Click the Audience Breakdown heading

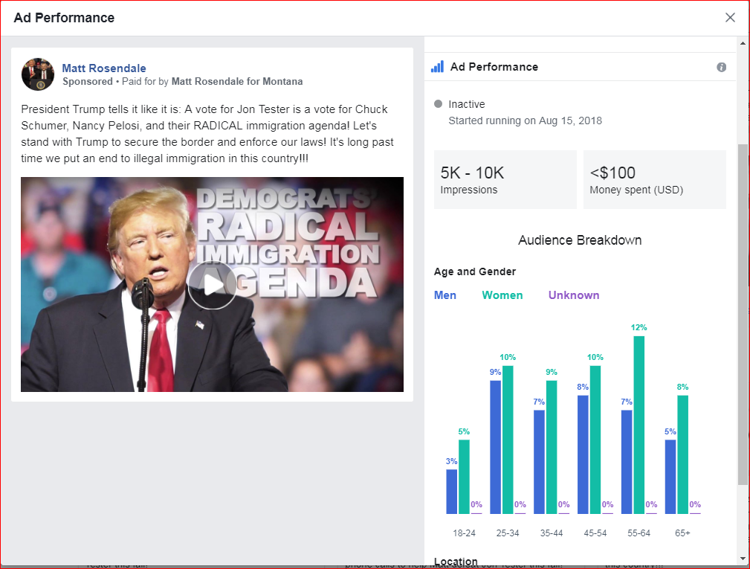click(x=580, y=240)
